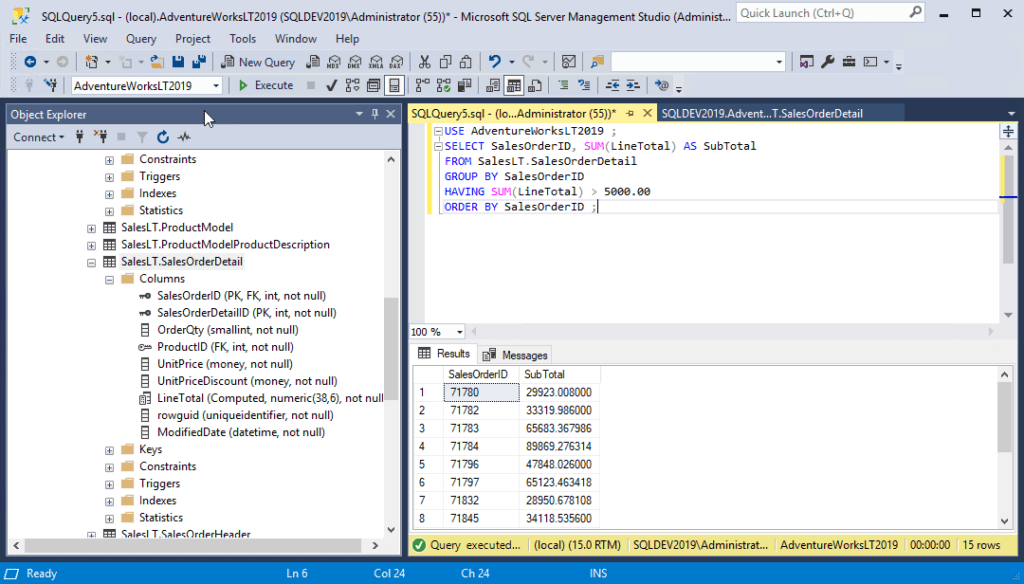Click Object Explorer connect plug icon

point(80,137)
